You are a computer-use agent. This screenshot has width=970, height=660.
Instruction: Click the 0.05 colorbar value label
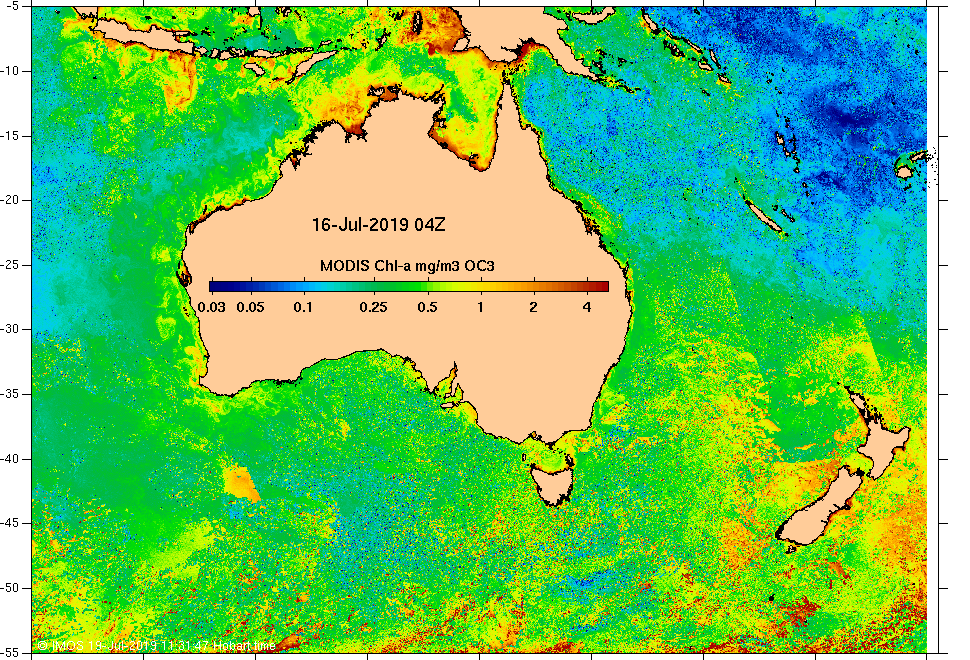point(251,307)
